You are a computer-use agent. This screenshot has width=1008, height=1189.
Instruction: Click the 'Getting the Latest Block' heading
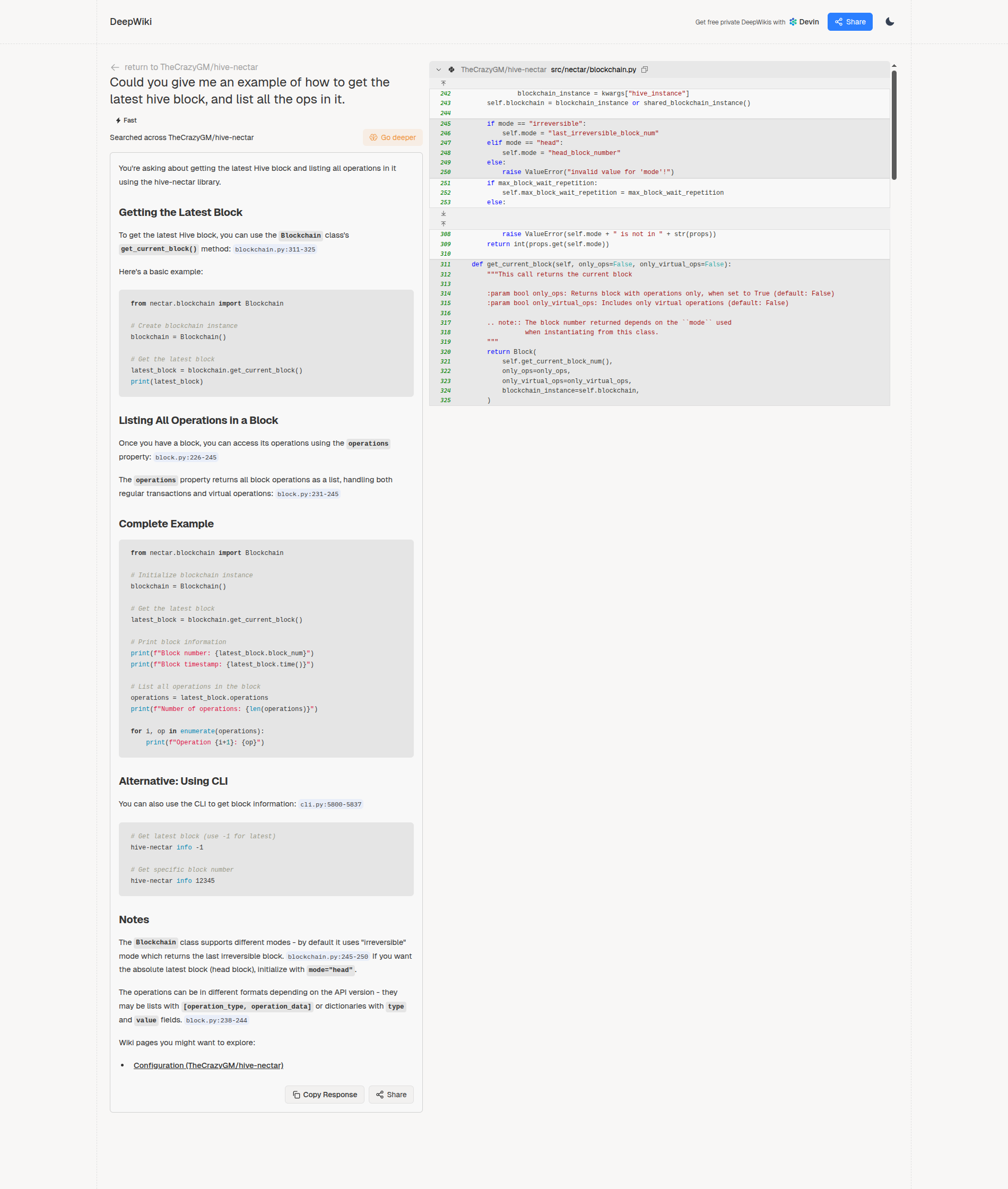(x=180, y=213)
